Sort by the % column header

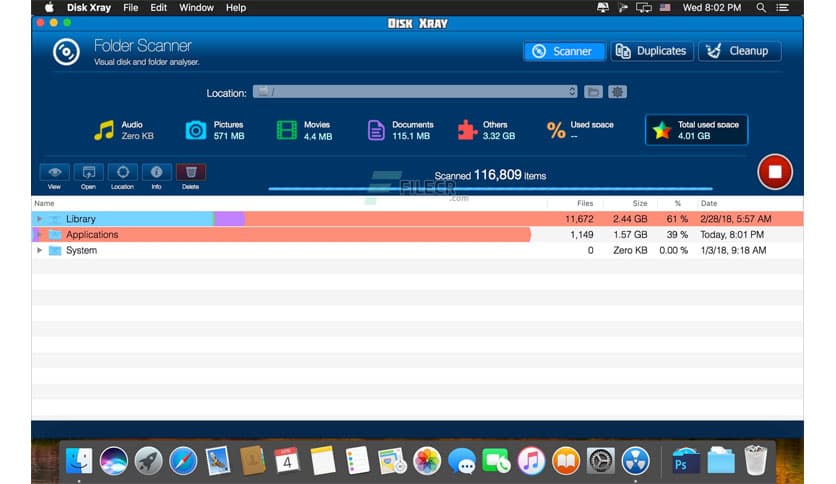tap(678, 203)
